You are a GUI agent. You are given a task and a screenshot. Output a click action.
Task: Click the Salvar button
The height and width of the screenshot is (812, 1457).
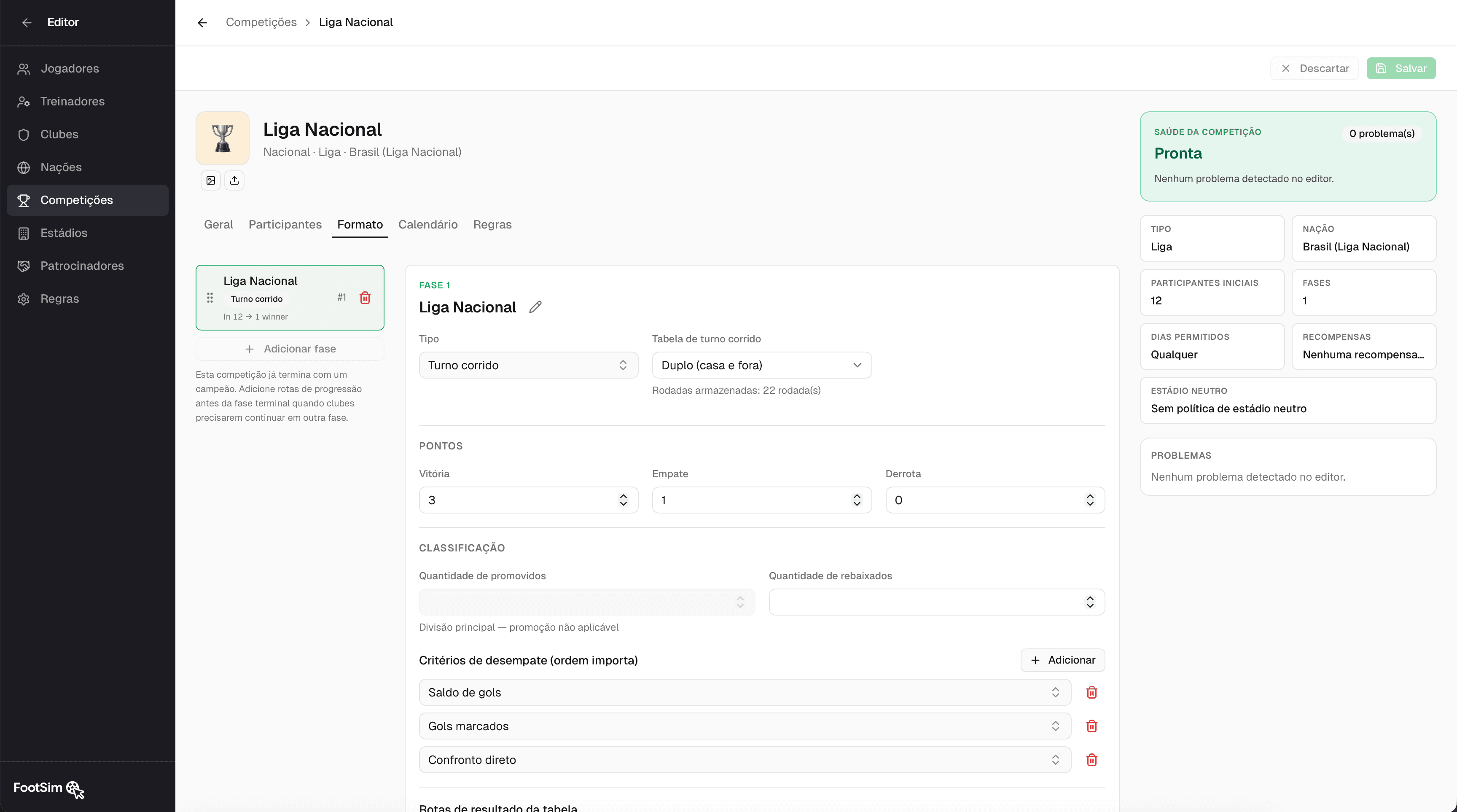[1401, 68]
